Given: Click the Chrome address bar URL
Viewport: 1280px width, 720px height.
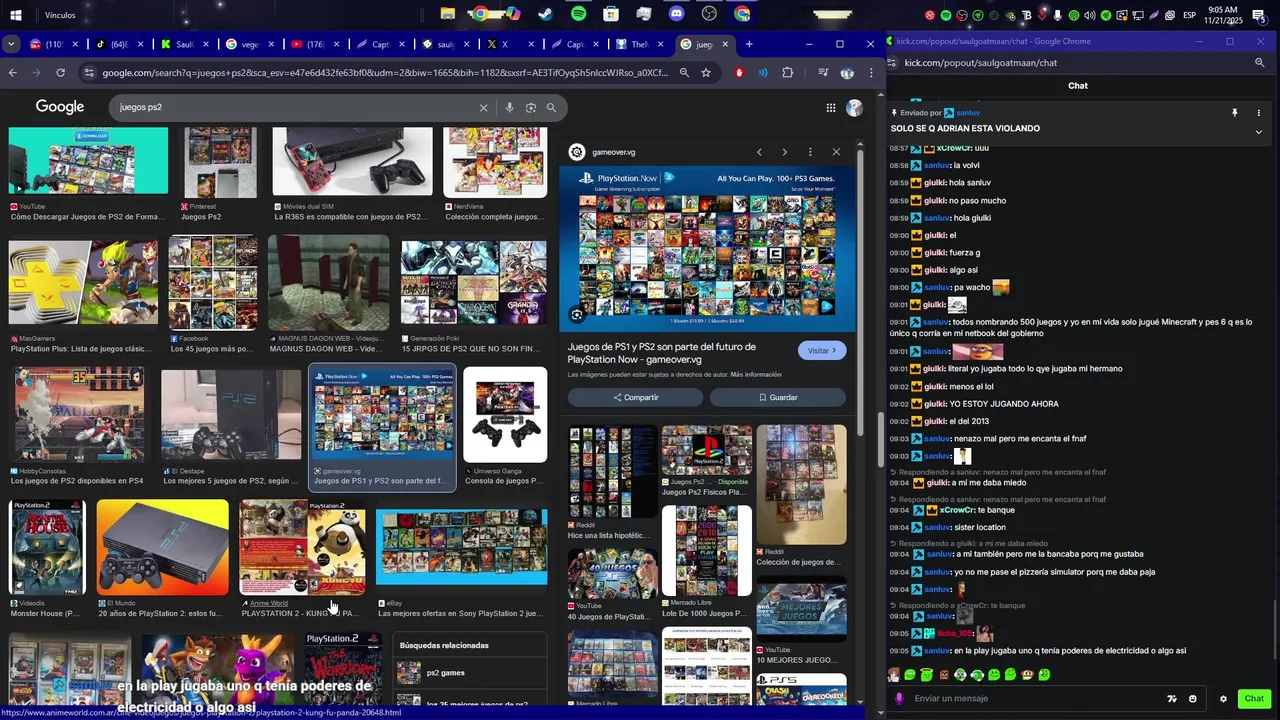Looking at the screenshot, I should pyautogui.click(x=384, y=73).
